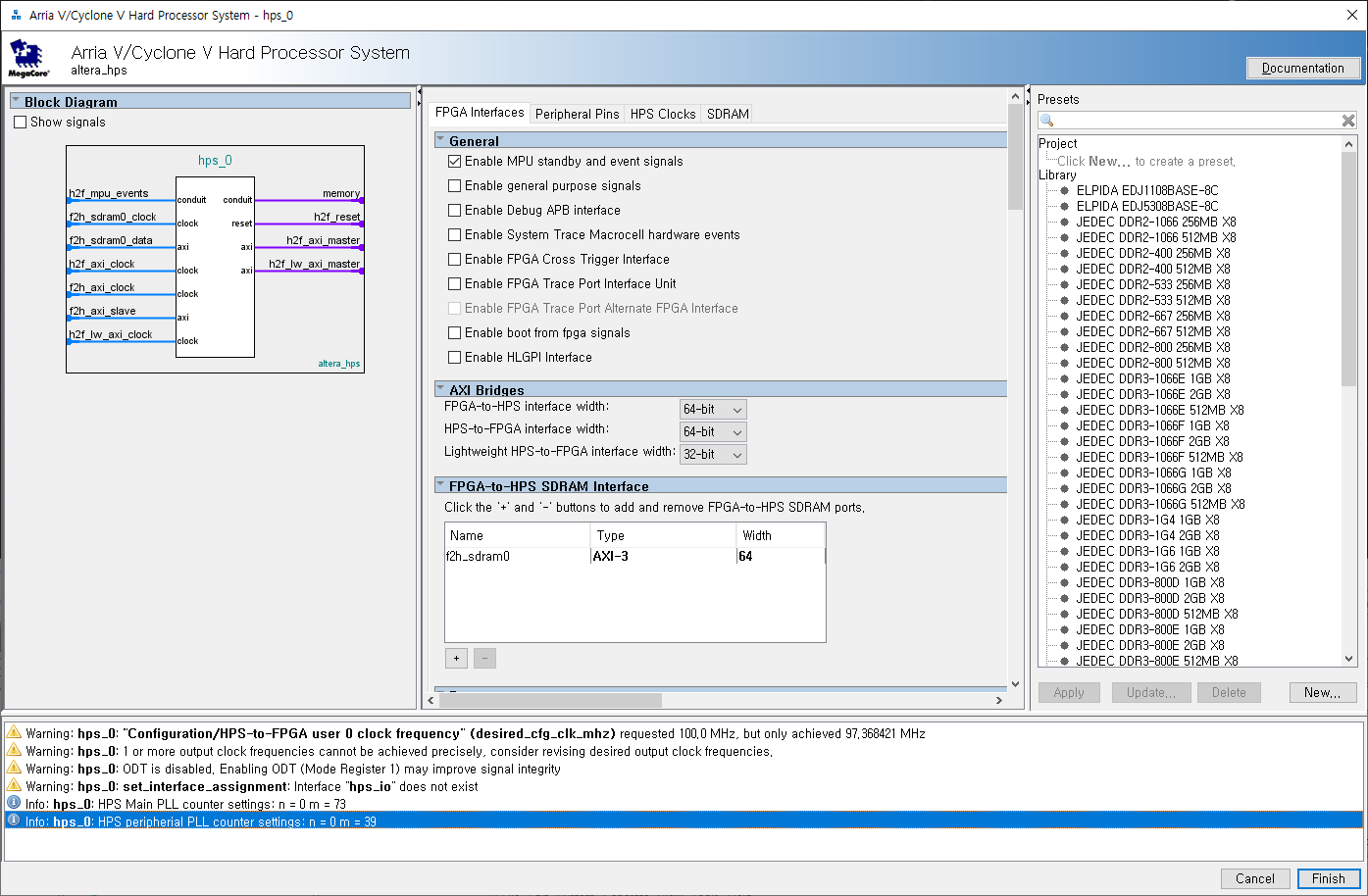The width and height of the screenshot is (1368, 896).
Task: Open the SDRAM tab
Action: click(x=728, y=114)
